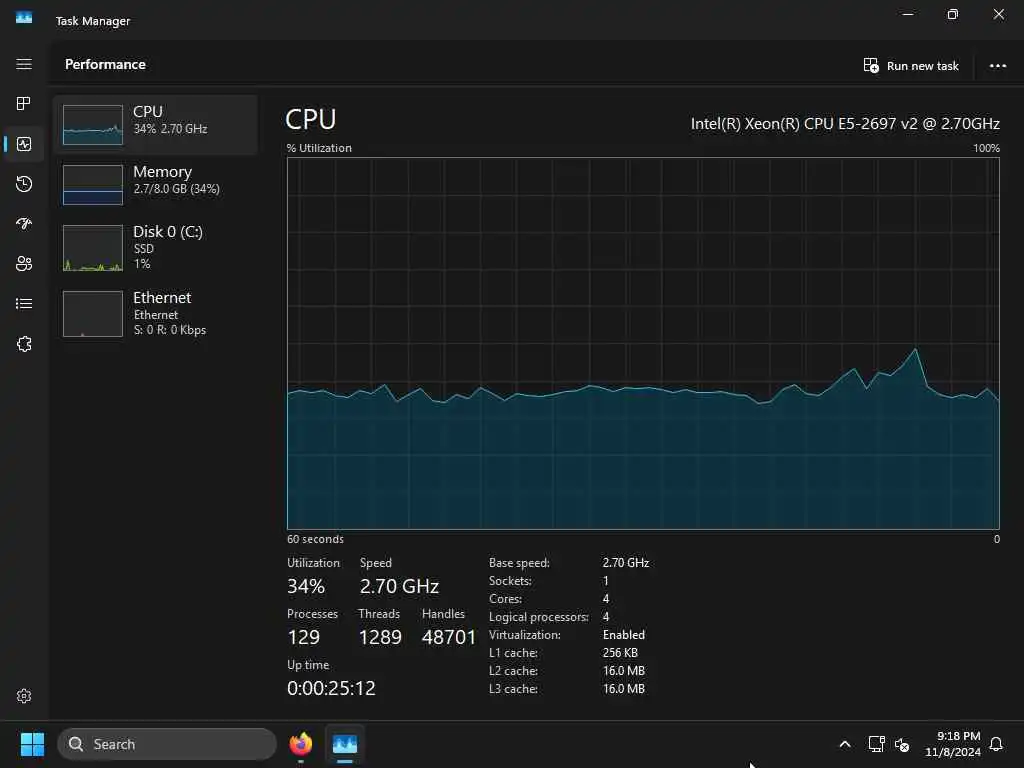Open Task Manager settings gear
This screenshot has width=1024, height=768.
pos(24,696)
